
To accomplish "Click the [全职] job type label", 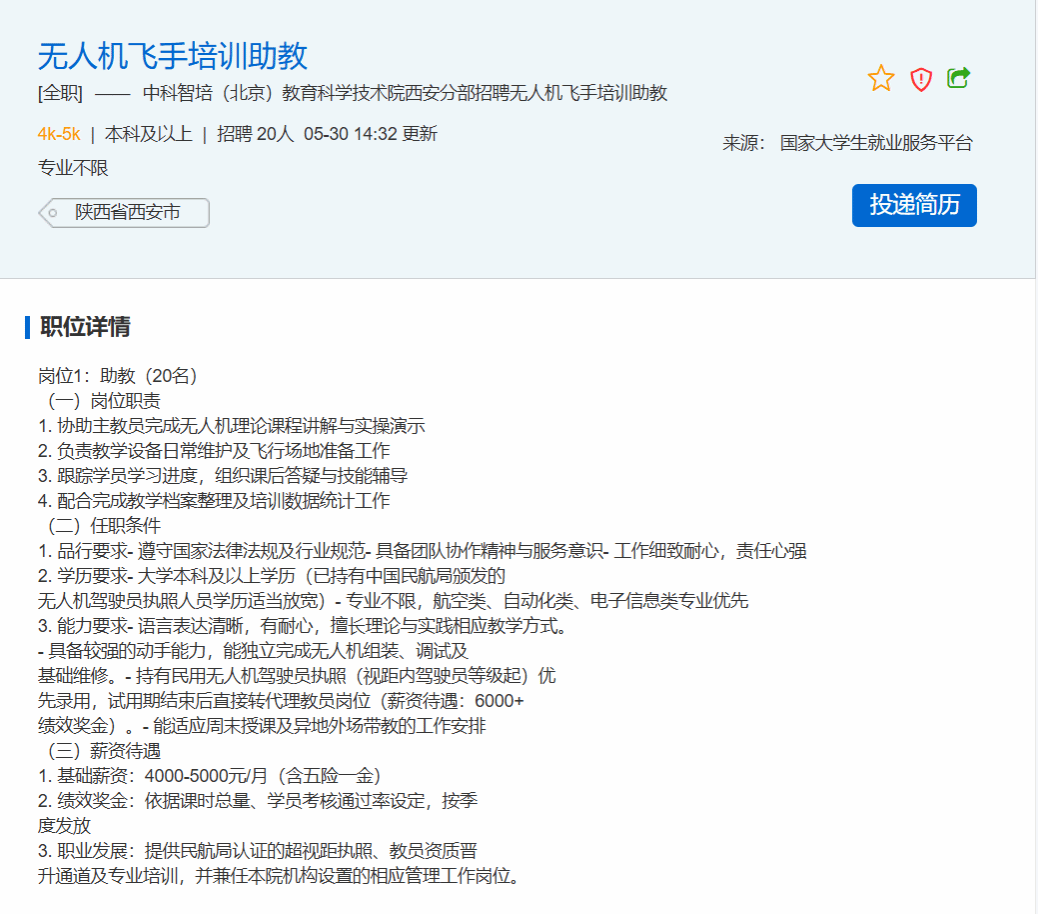I will click(x=60, y=94).
